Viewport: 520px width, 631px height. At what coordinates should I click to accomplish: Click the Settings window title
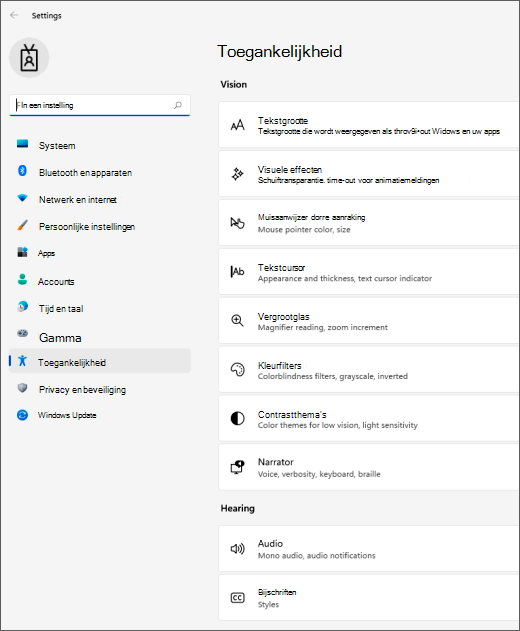coord(47,16)
